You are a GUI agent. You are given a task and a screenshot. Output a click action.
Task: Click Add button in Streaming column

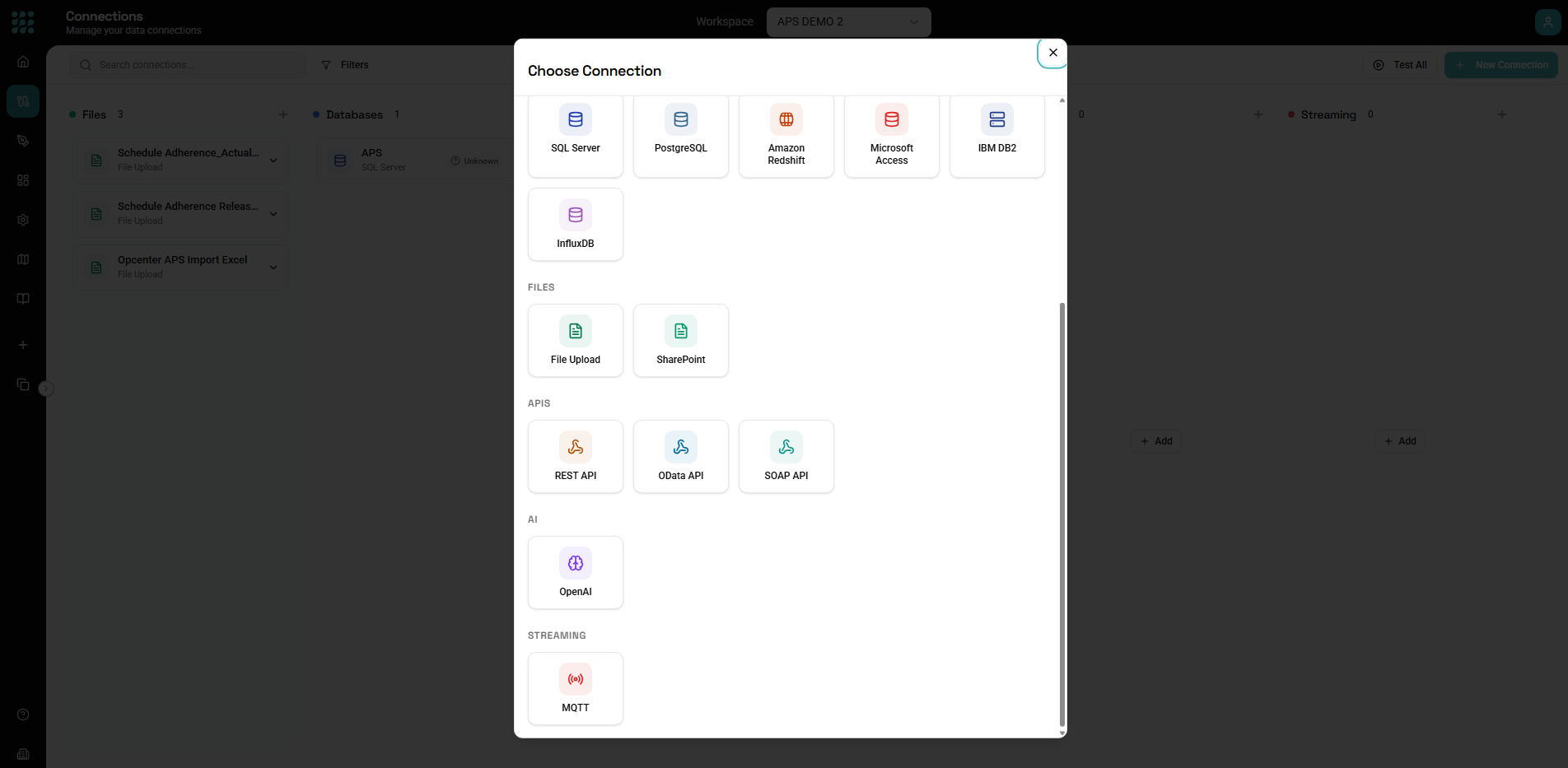pyautogui.click(x=1400, y=441)
